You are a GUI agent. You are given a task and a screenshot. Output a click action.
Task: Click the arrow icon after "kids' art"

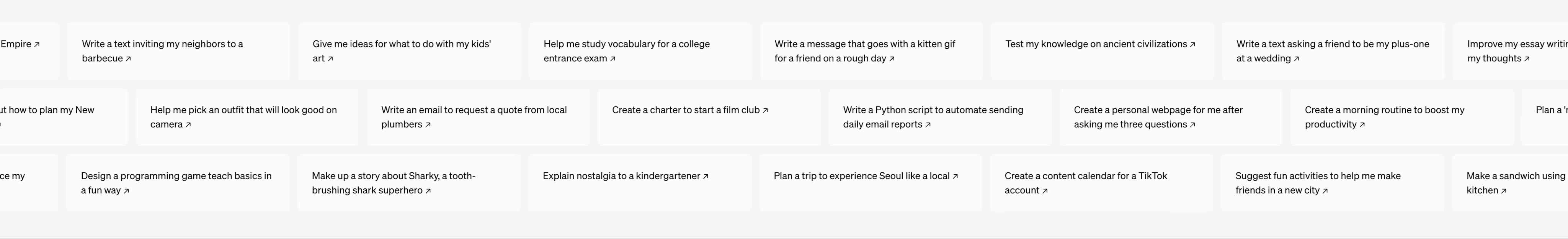click(x=330, y=59)
